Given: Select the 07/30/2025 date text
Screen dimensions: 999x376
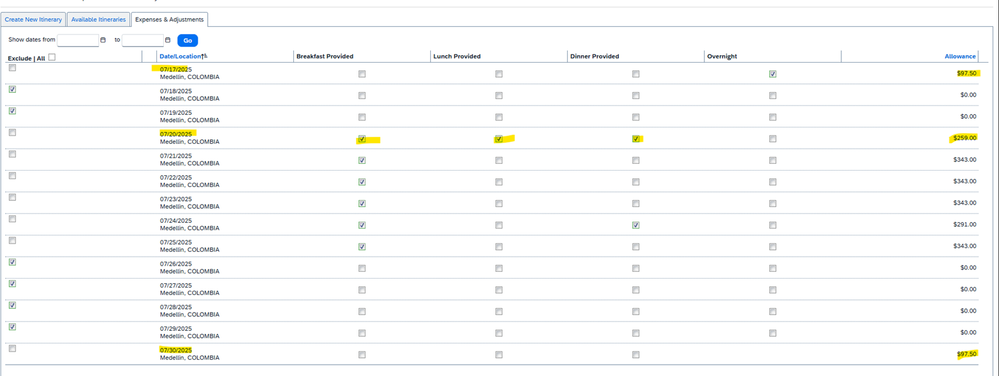Looking at the screenshot, I should [x=176, y=351].
